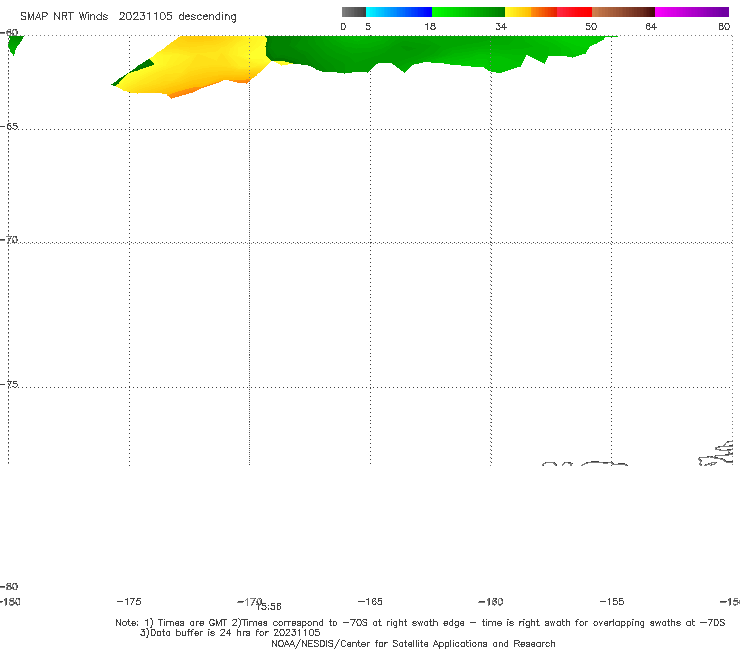The width and height of the screenshot is (740, 650).
Task: Click the coastline outline at the map's lower right edge
Action: coord(716,453)
